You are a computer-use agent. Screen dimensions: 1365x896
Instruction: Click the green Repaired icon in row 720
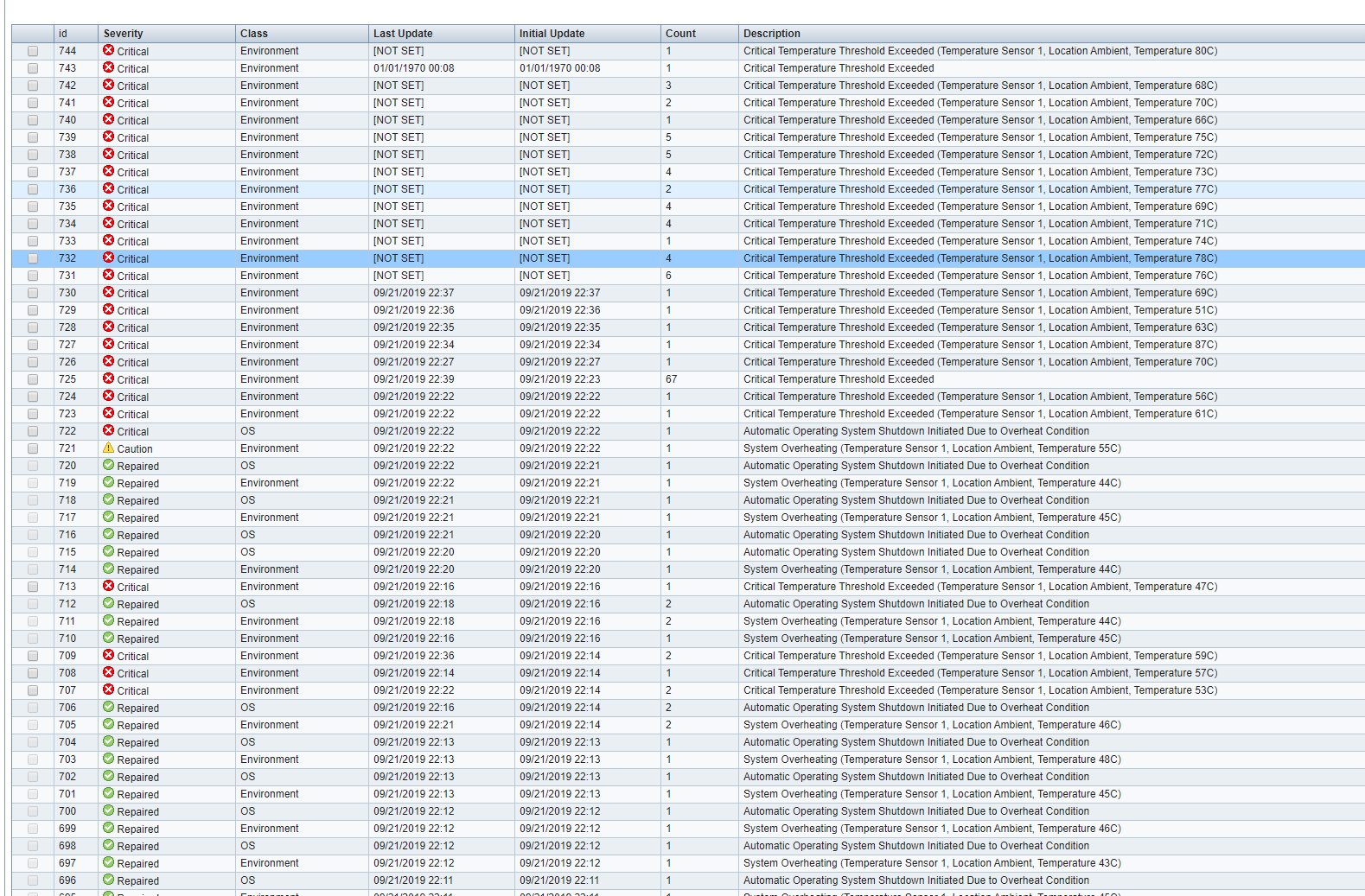[108, 466]
